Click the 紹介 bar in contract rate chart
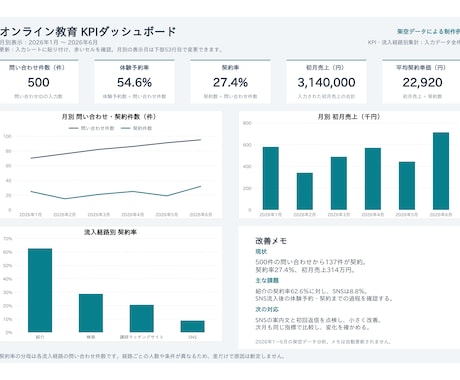The width and height of the screenshot is (460, 380). tap(40, 290)
